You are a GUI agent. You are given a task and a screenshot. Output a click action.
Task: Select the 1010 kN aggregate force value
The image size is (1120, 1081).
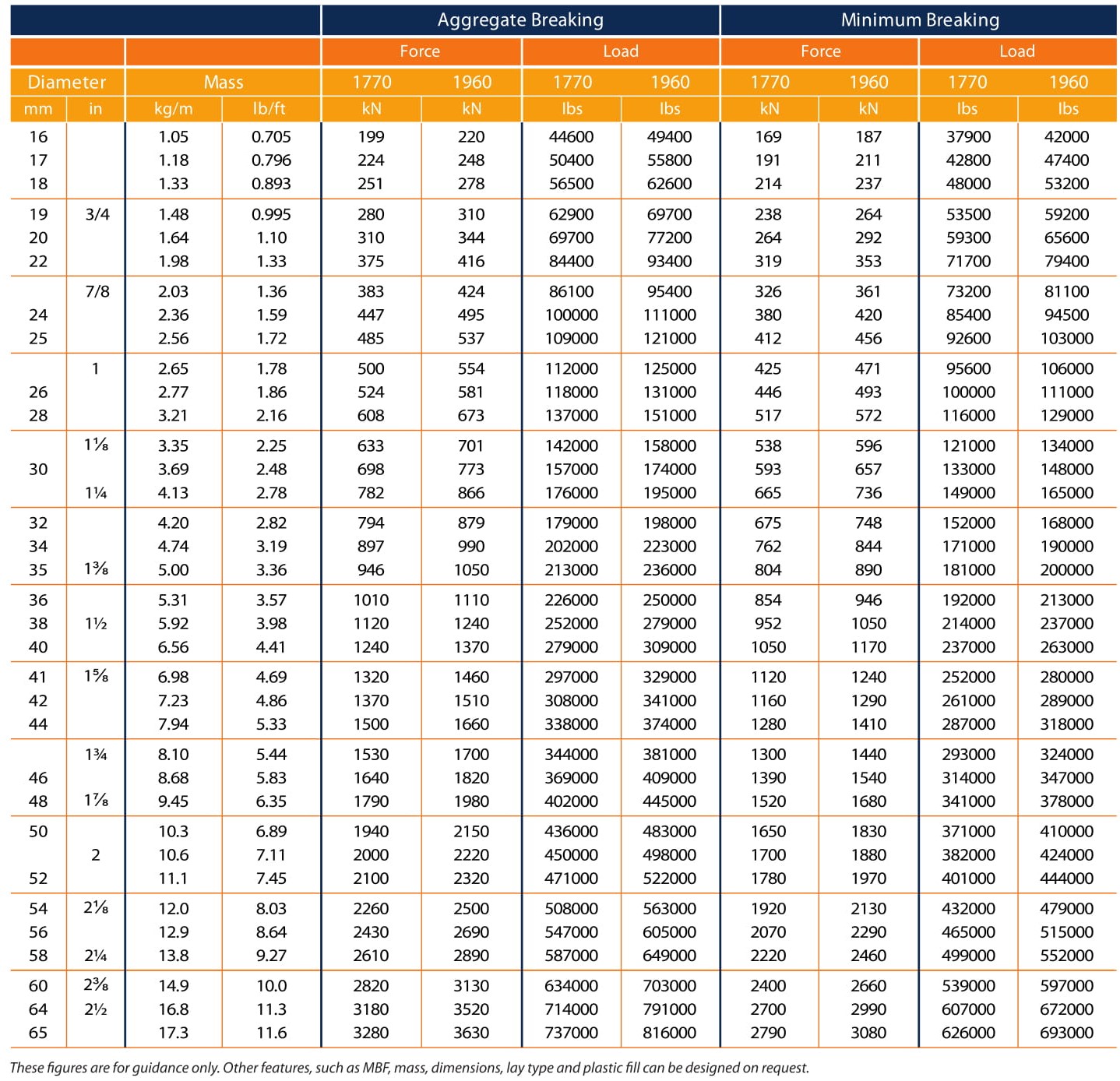pyautogui.click(x=371, y=600)
